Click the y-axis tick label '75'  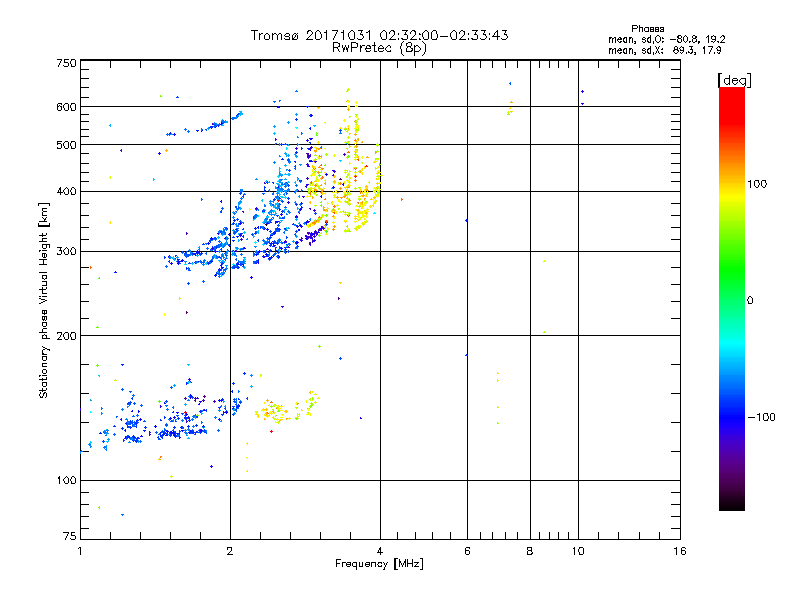(x=70, y=536)
